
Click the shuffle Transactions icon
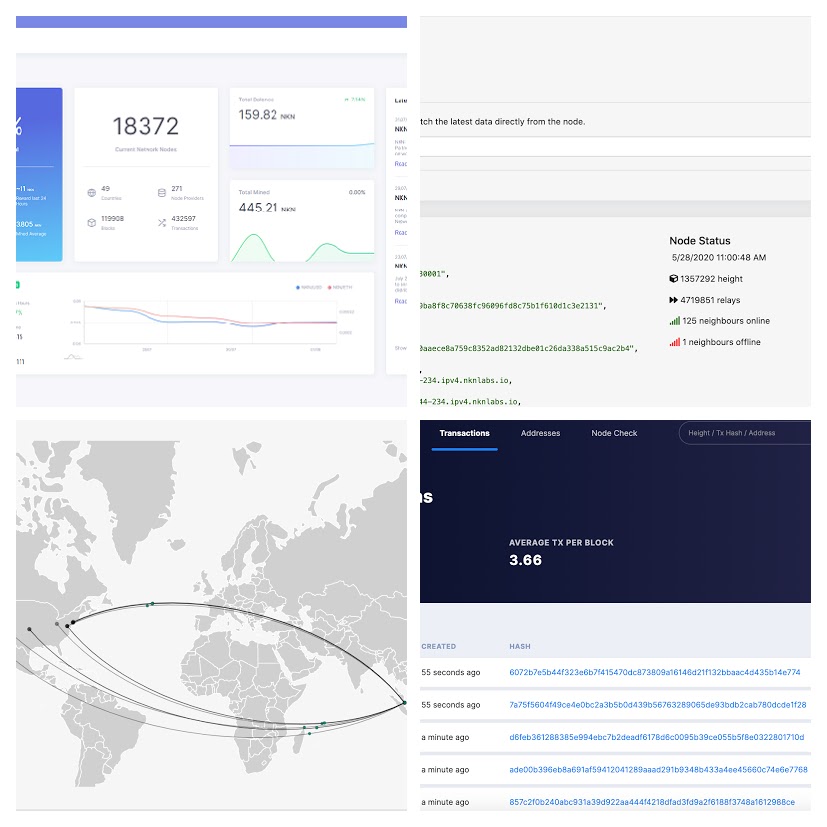162,223
